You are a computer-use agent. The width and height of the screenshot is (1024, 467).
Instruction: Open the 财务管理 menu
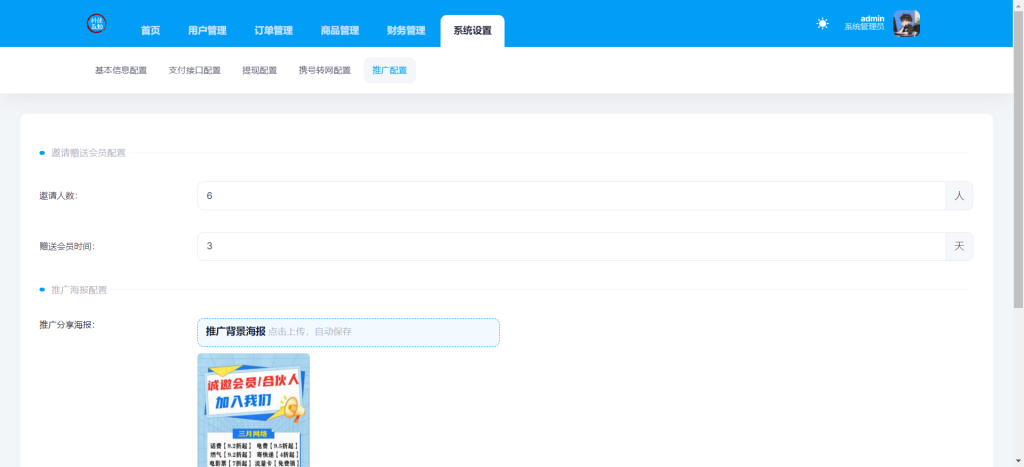point(406,31)
